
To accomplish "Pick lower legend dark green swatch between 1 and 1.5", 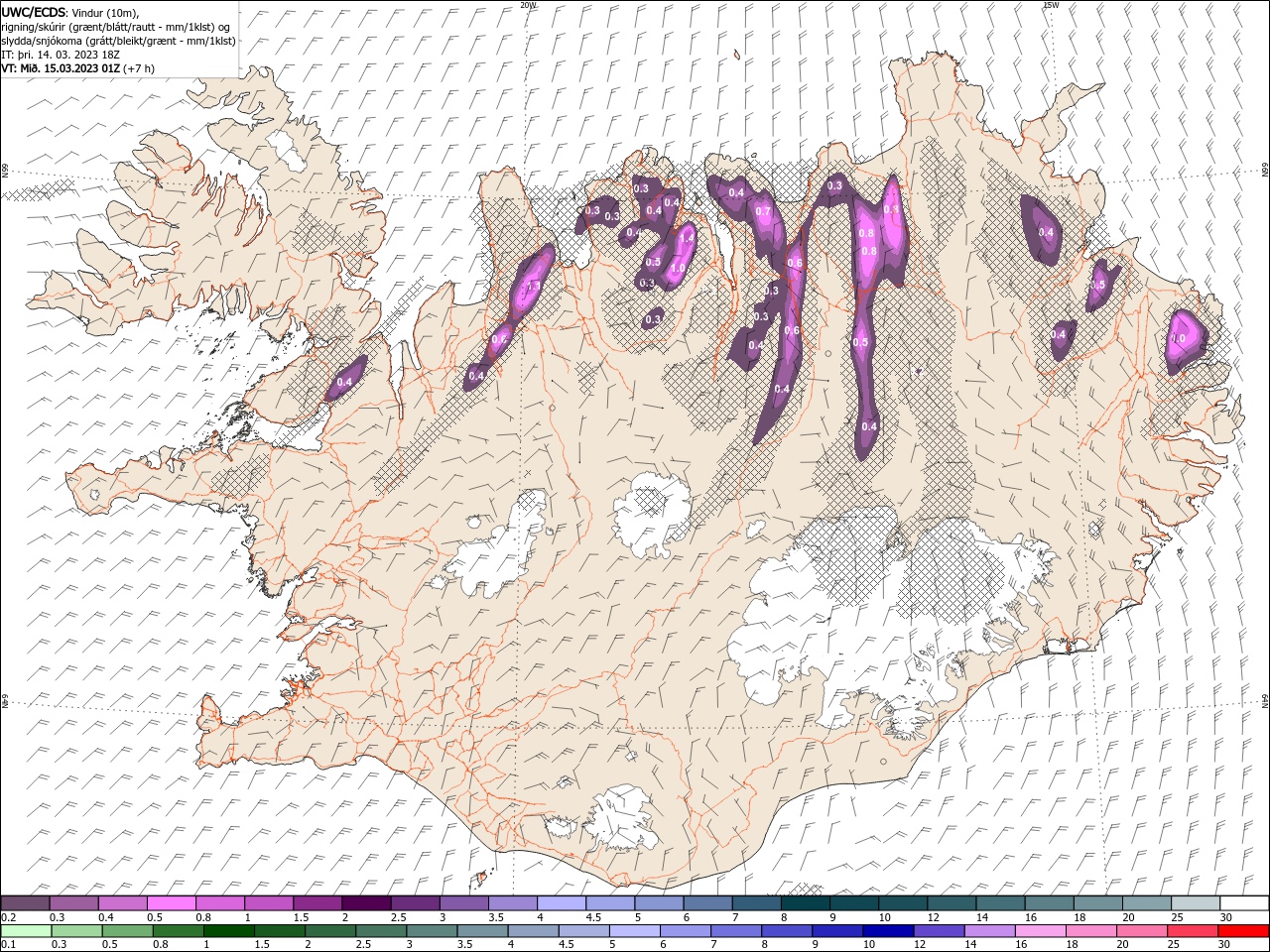I will click(229, 931).
